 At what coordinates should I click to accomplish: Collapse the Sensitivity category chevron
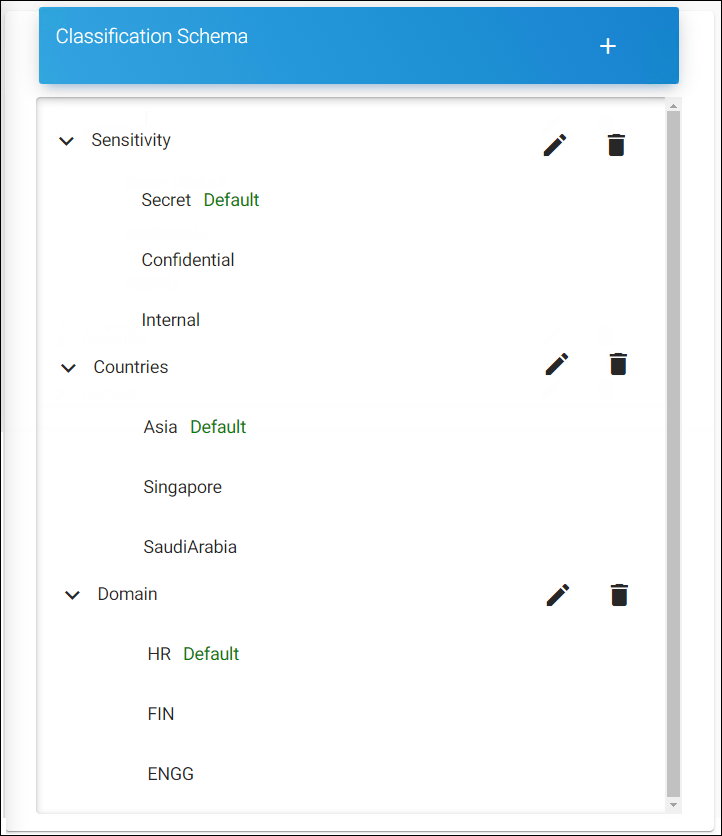[66, 141]
